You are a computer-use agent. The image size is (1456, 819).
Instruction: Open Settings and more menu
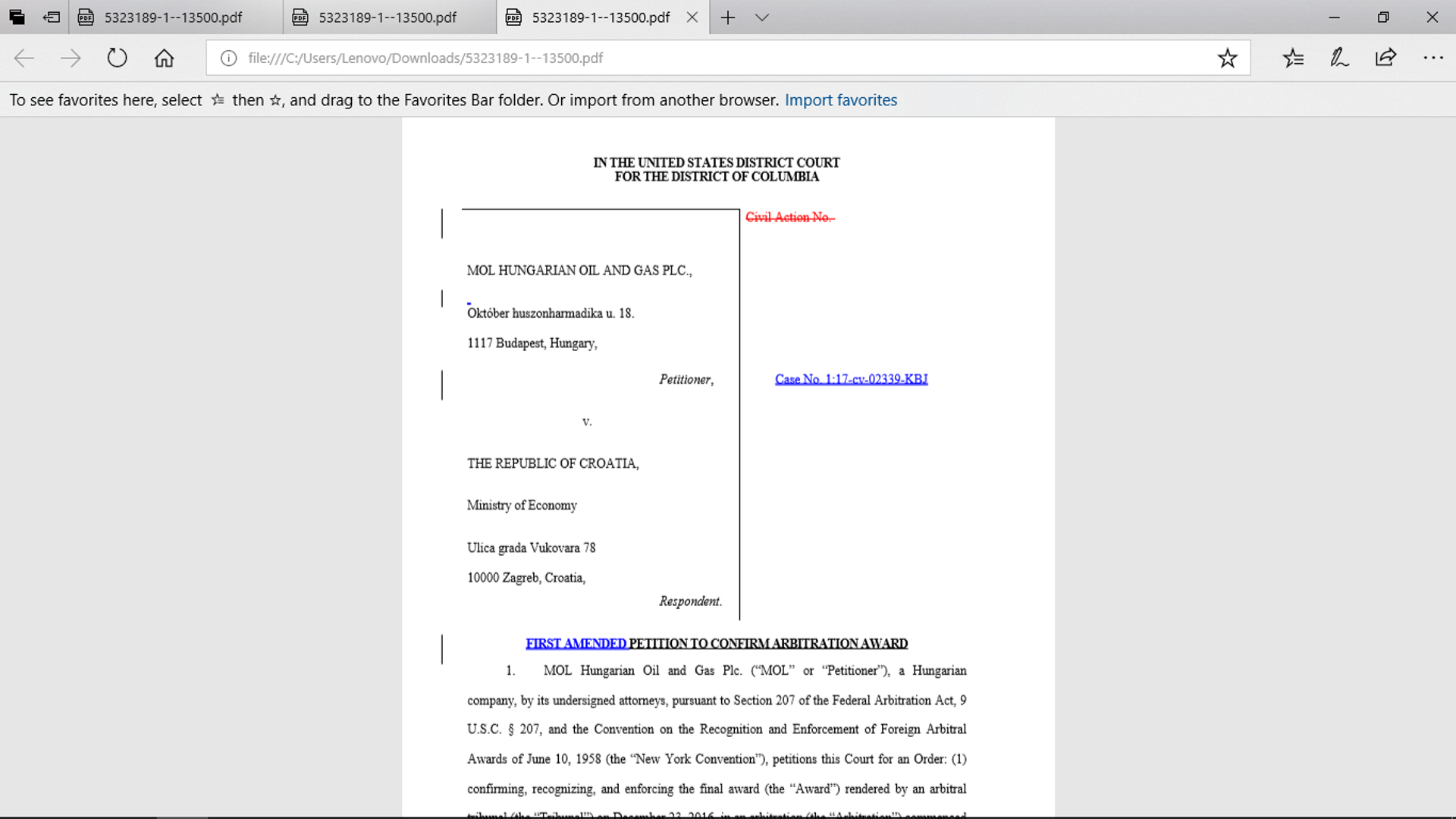[1432, 58]
